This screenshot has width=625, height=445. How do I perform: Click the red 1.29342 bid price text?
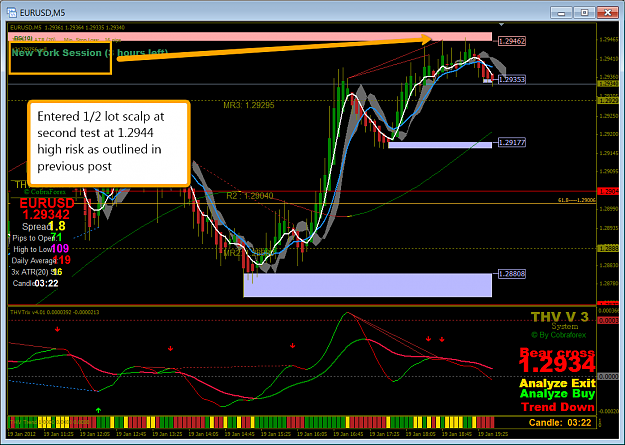click(46, 215)
